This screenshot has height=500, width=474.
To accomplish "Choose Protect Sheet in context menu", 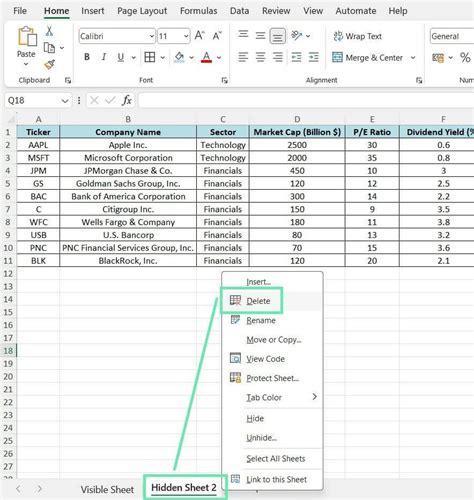I will coord(272,378).
